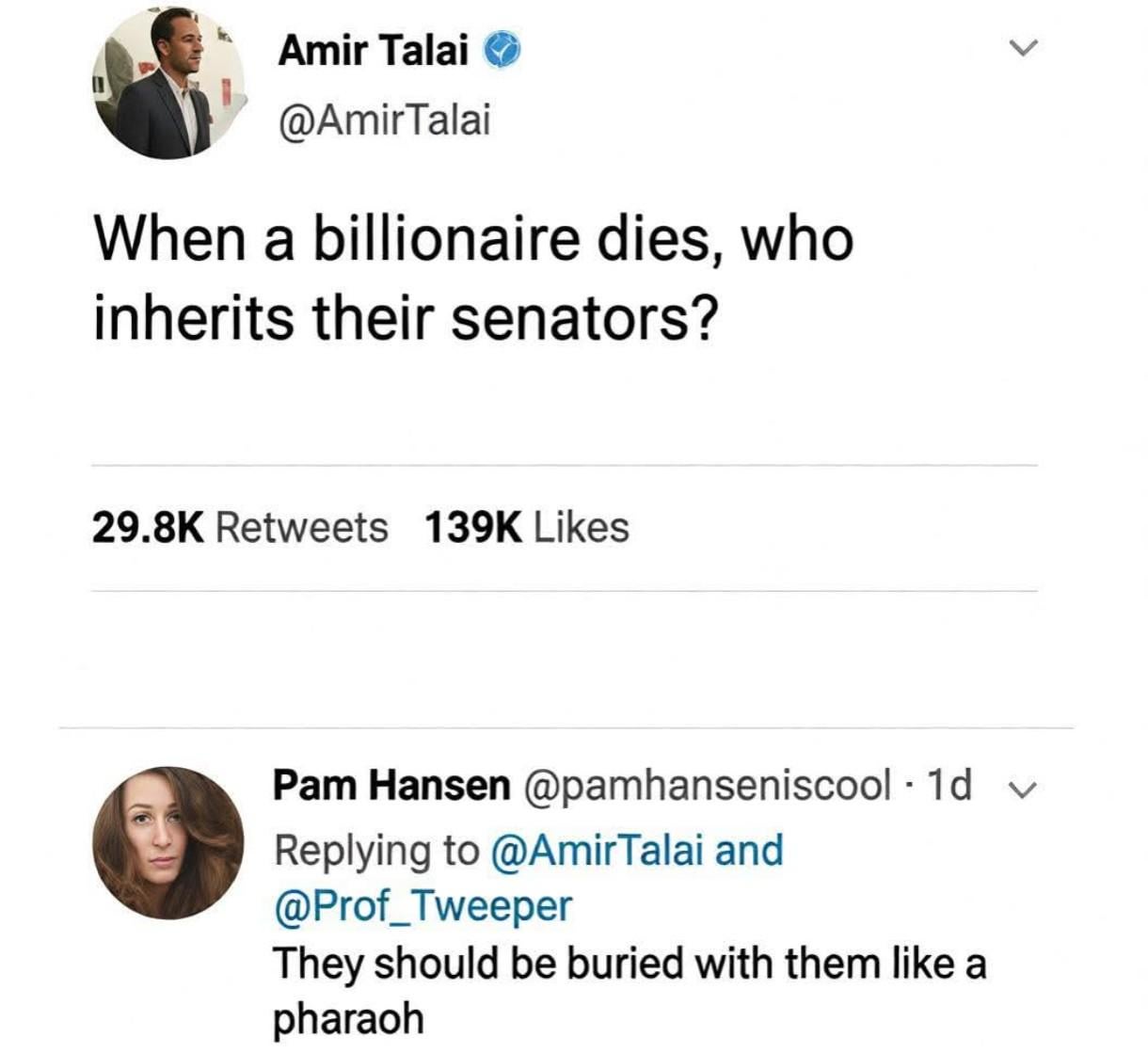
Task: Click the 'Replying to' label
Action: click(376, 850)
